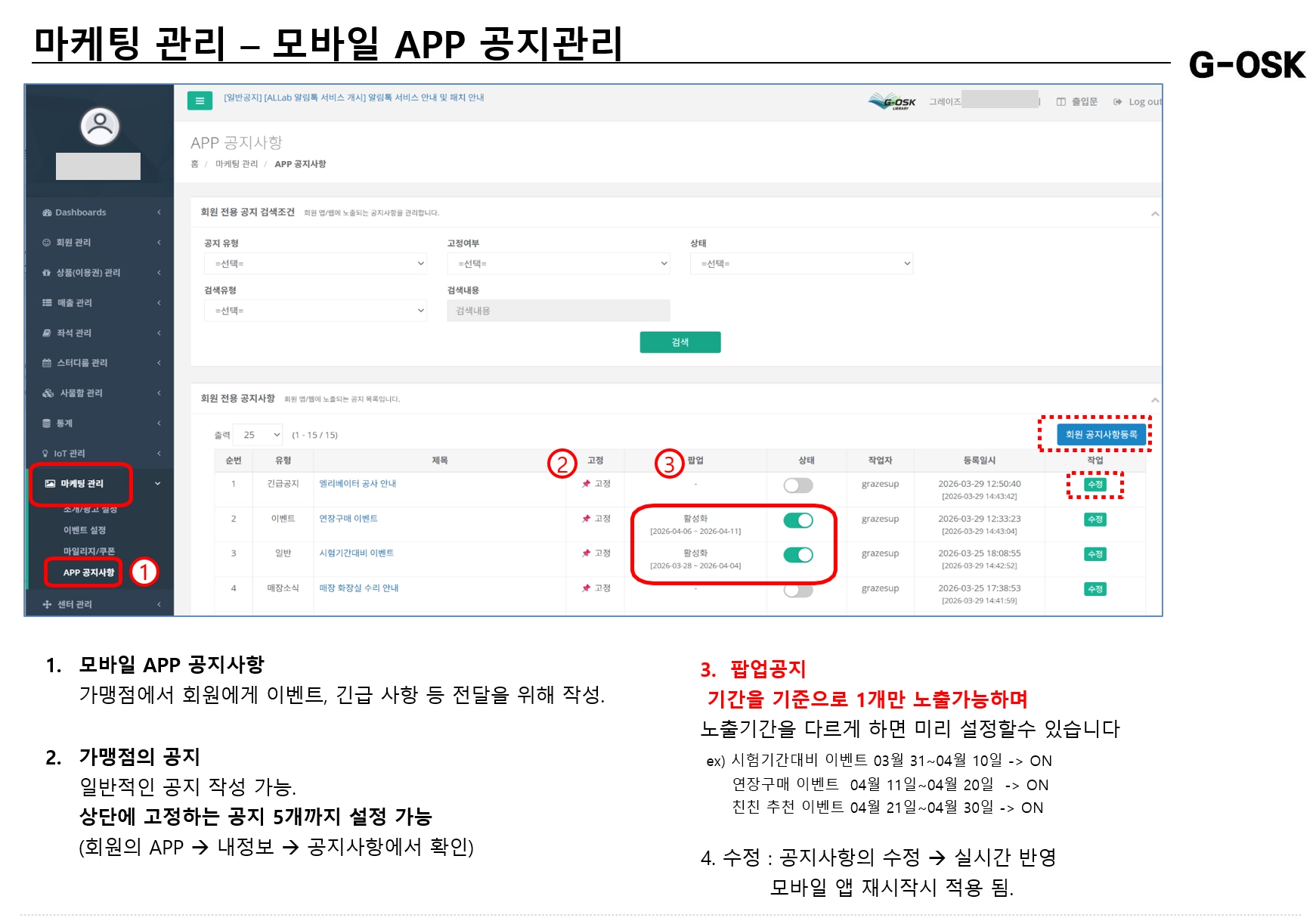Click the Log out text in header
This screenshot has width=1316, height=918.
click(1145, 102)
